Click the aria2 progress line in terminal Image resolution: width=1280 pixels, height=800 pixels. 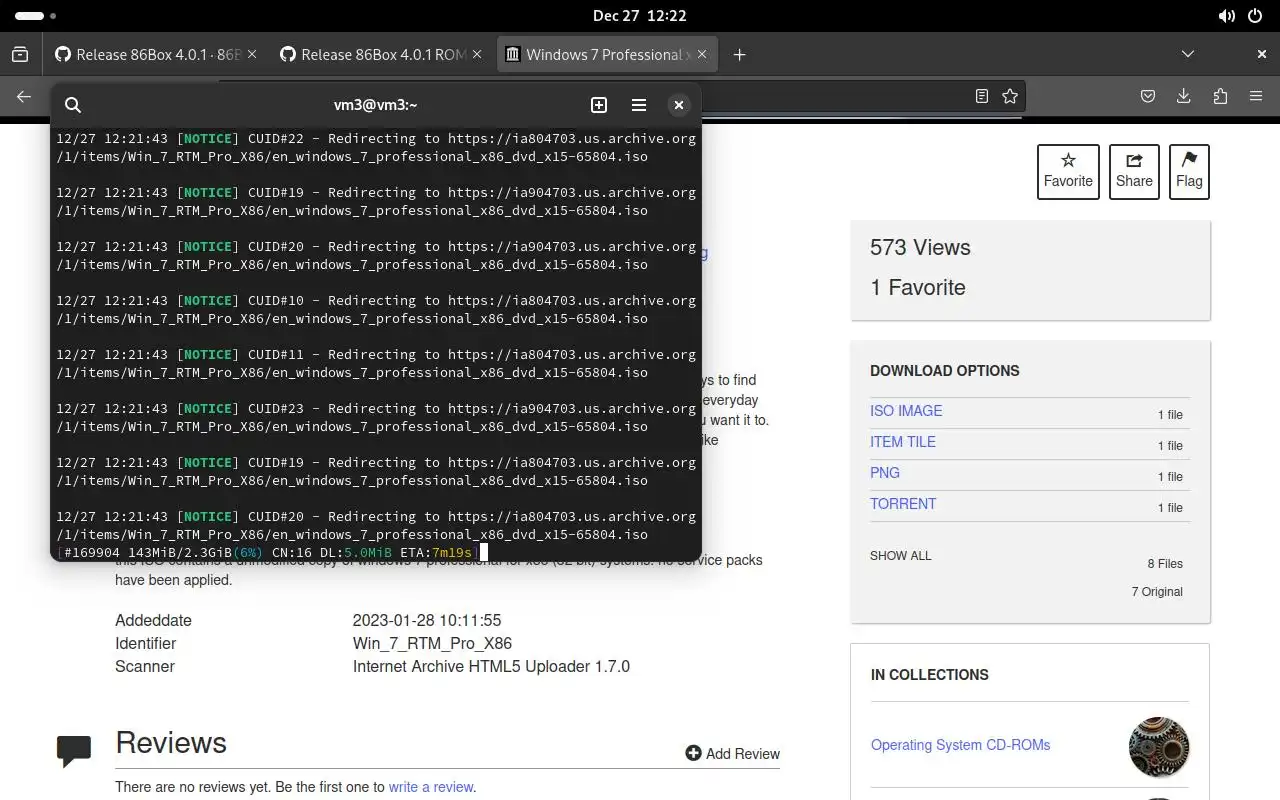click(x=268, y=552)
